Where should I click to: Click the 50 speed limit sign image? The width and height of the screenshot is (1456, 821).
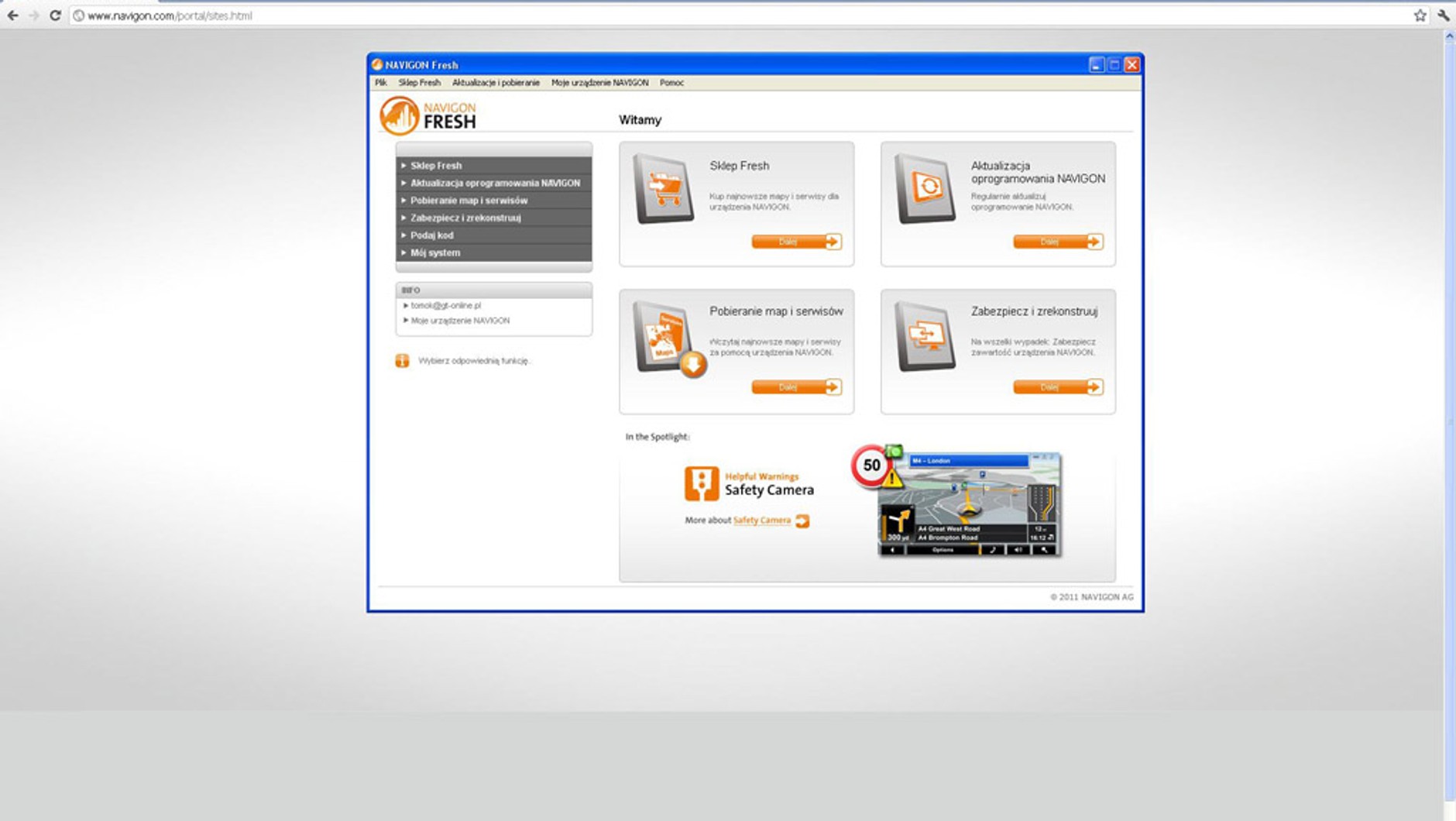pyautogui.click(x=871, y=465)
